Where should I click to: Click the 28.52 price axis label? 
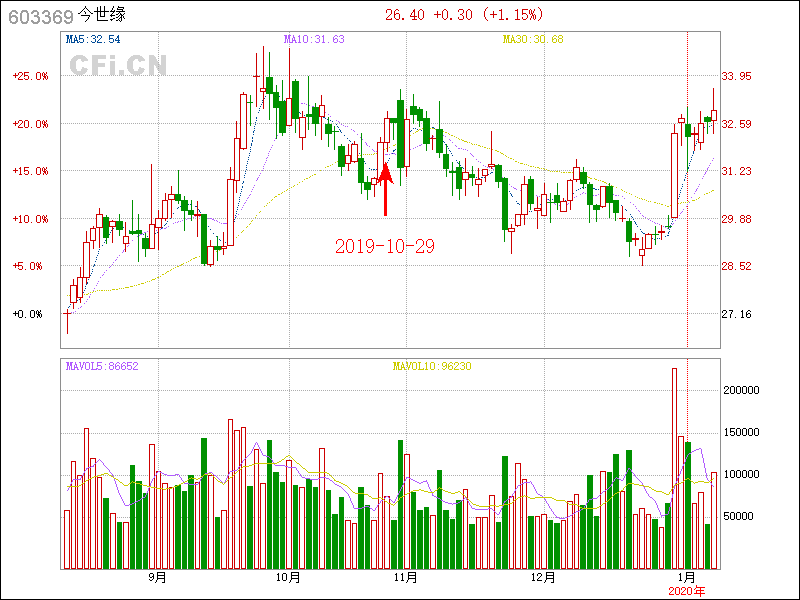click(736, 266)
